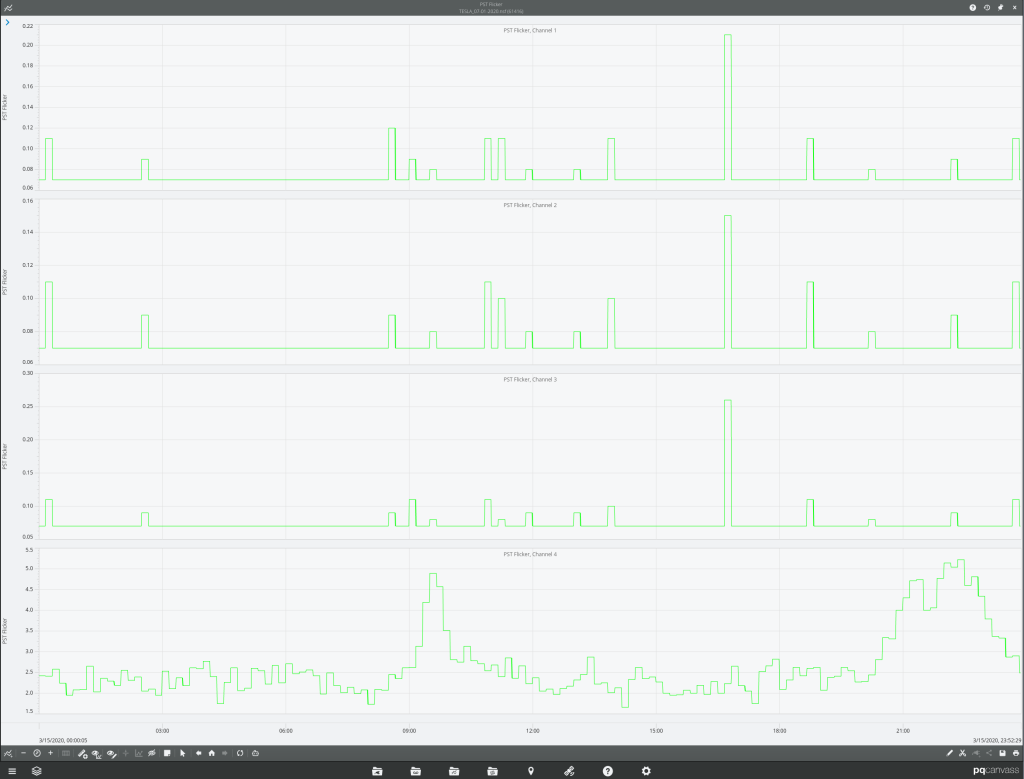1024x779 pixels.
Task: Toggle the pin button in the title bar
Action: click(999, 7)
